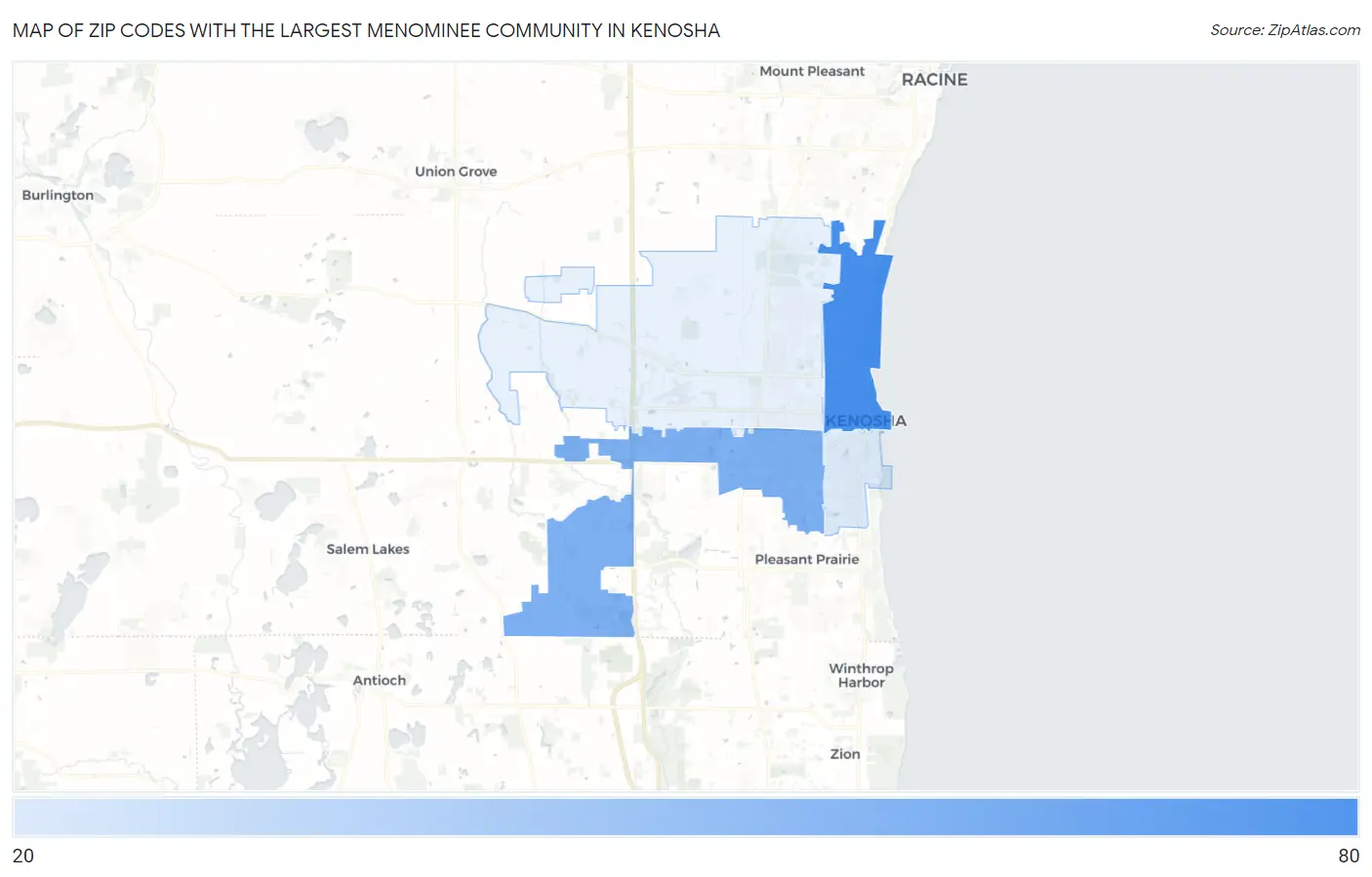1372x877 pixels.
Task: Click the Winthrop Harbor map label
Action: click(861, 675)
